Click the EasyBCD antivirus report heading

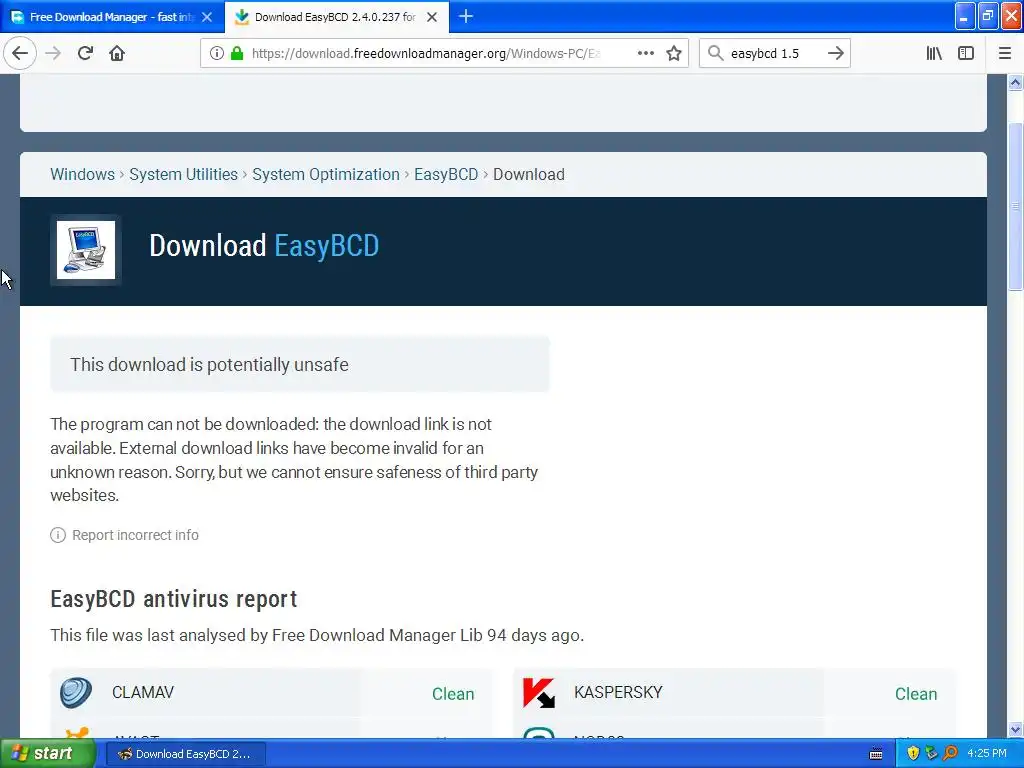[174, 599]
